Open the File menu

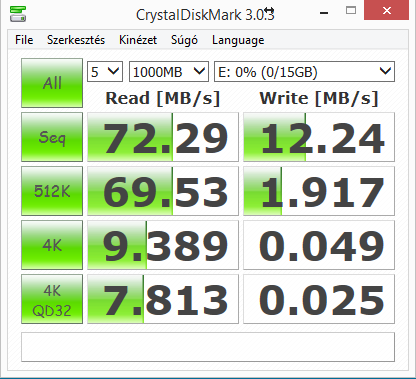click(24, 40)
